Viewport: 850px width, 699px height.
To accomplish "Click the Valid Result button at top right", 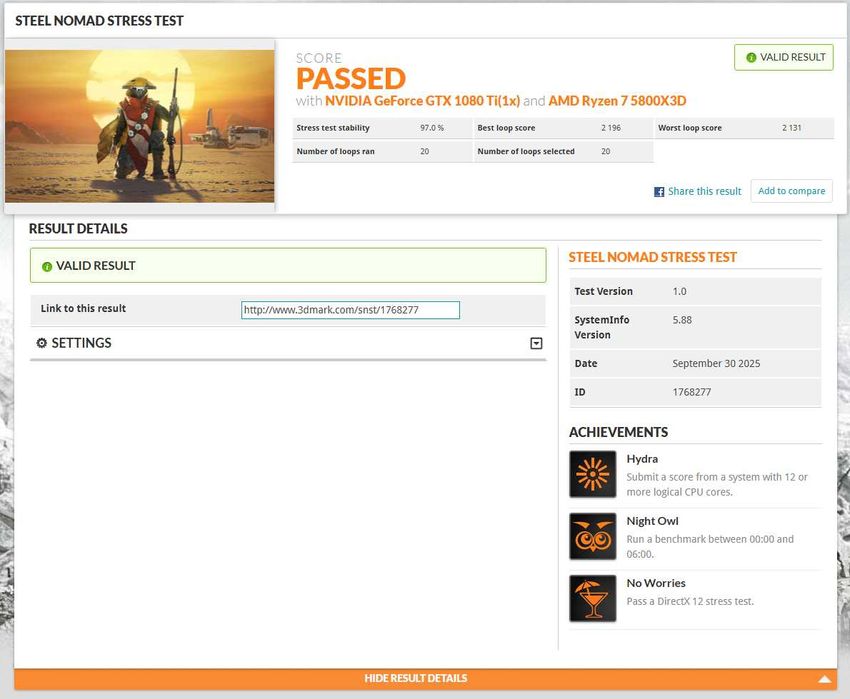I will pyautogui.click(x=784, y=57).
